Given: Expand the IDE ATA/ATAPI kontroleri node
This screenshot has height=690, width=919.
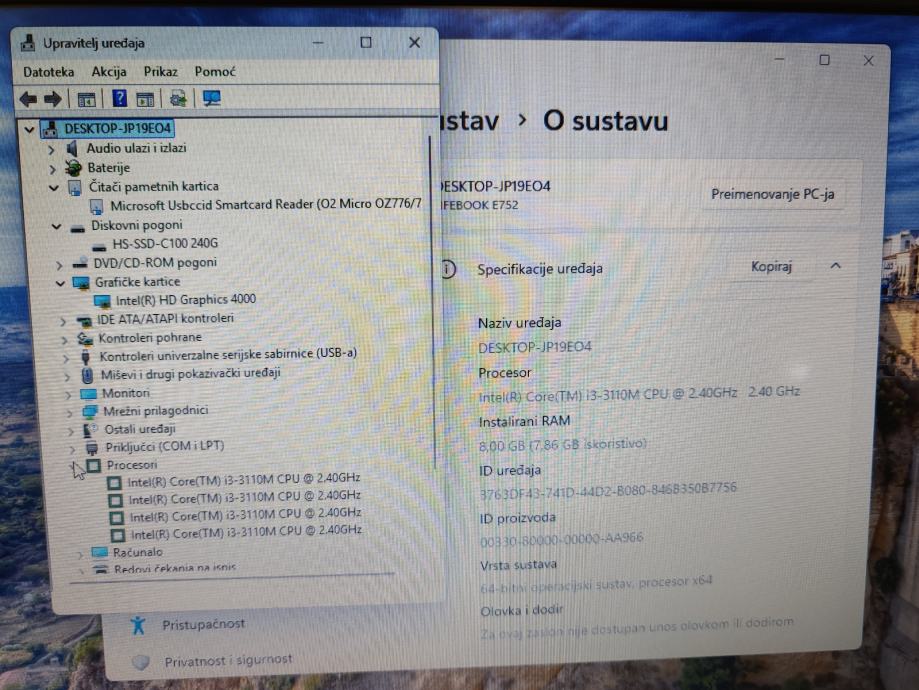Looking at the screenshot, I should (x=63, y=321).
